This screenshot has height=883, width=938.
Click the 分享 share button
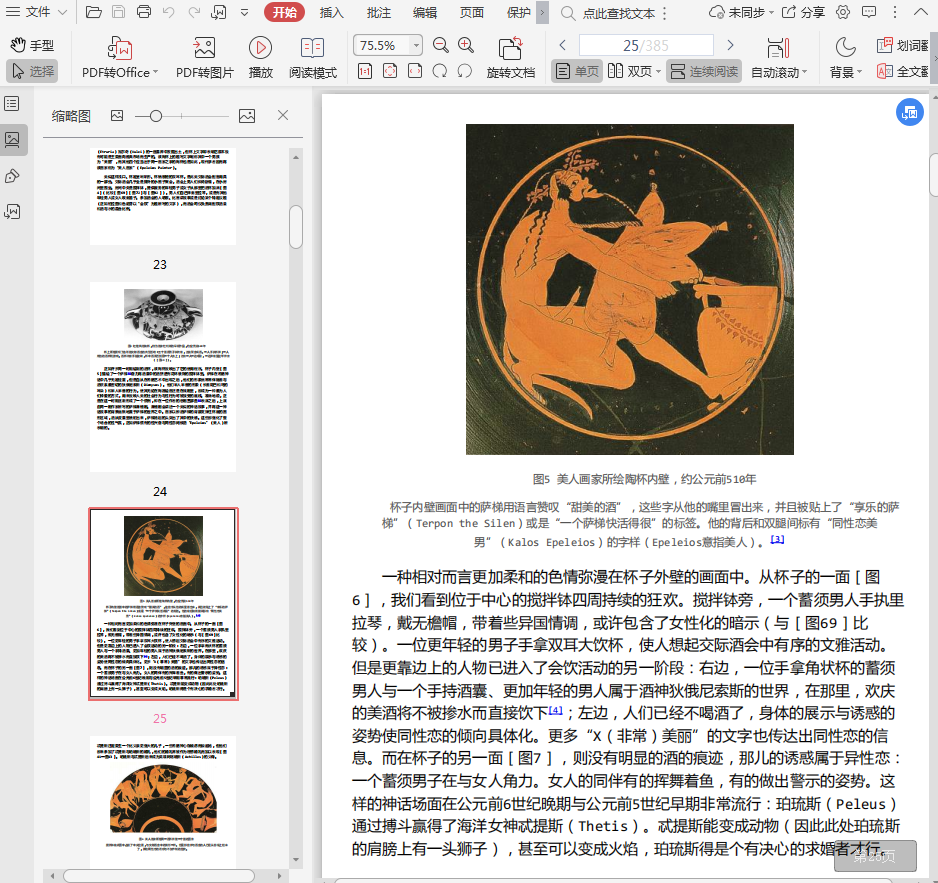pyautogui.click(x=803, y=12)
